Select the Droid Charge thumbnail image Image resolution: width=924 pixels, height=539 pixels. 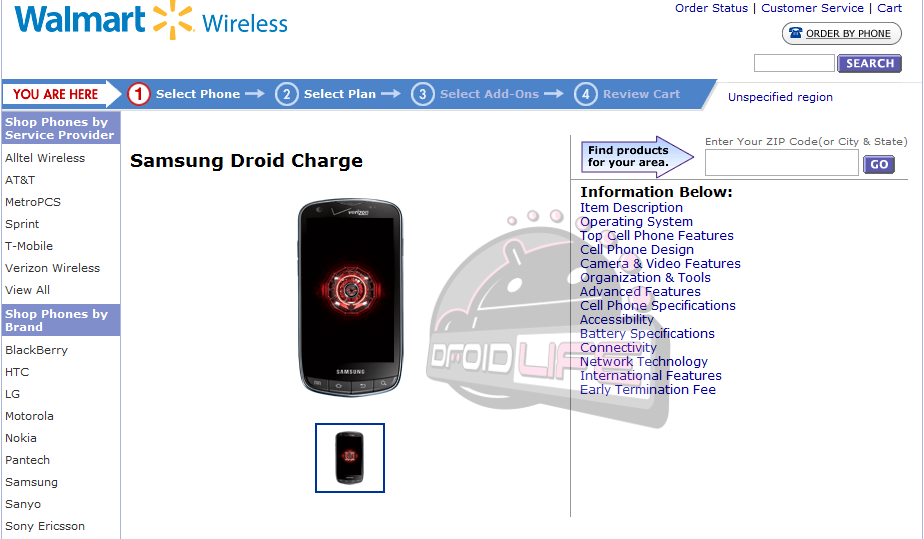(350, 458)
